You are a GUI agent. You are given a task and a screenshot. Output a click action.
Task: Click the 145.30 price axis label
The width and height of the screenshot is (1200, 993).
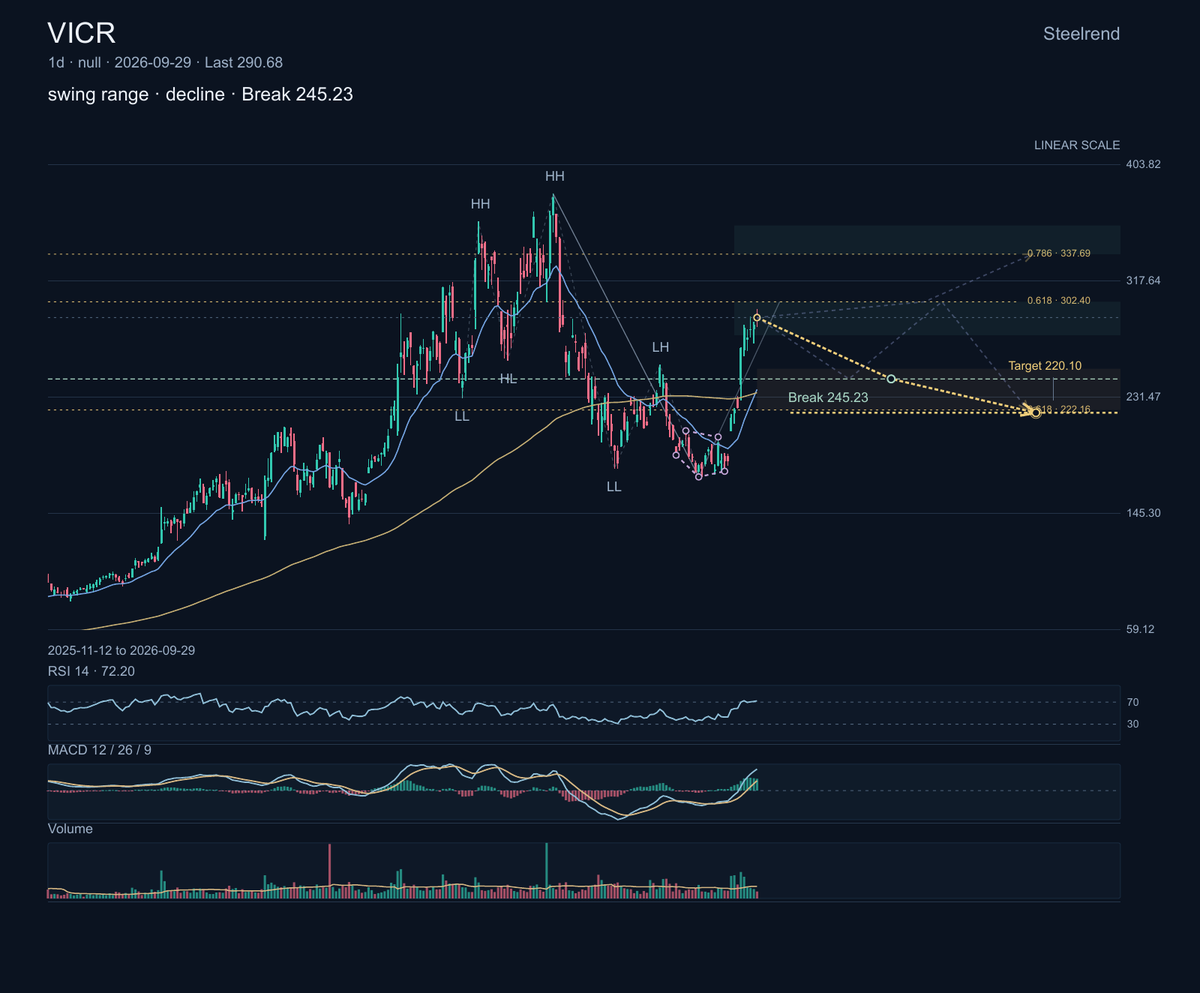click(x=1143, y=513)
